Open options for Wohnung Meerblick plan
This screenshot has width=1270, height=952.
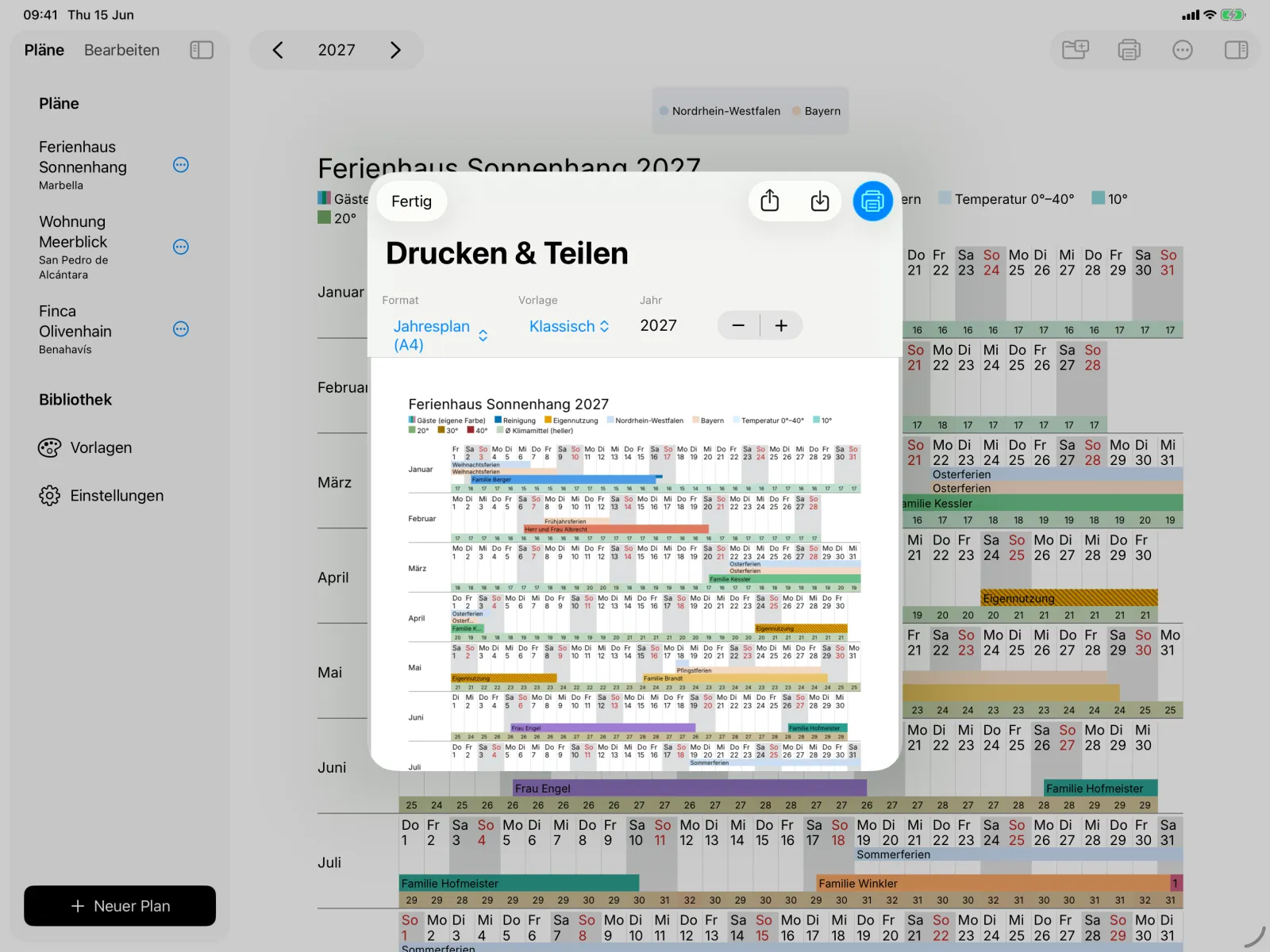[181, 247]
